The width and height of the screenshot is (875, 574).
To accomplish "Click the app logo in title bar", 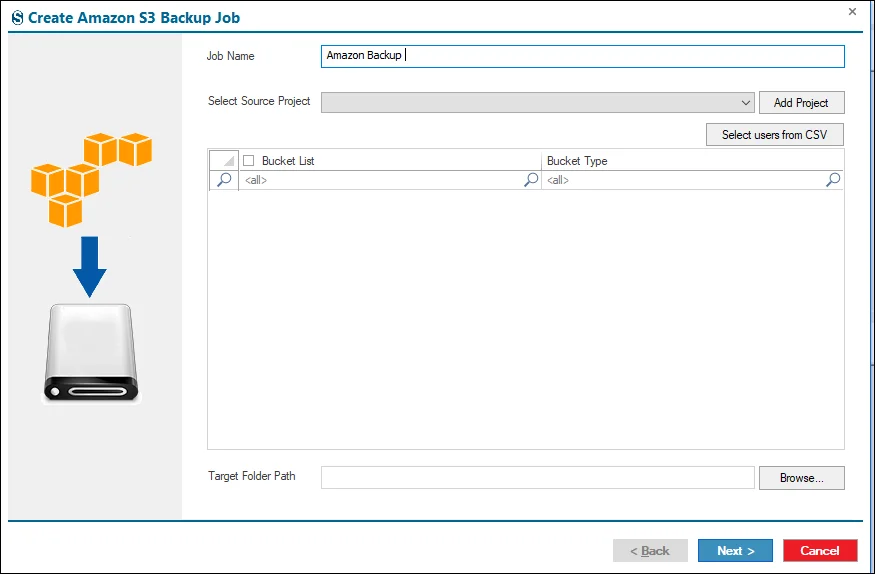I will [17, 18].
